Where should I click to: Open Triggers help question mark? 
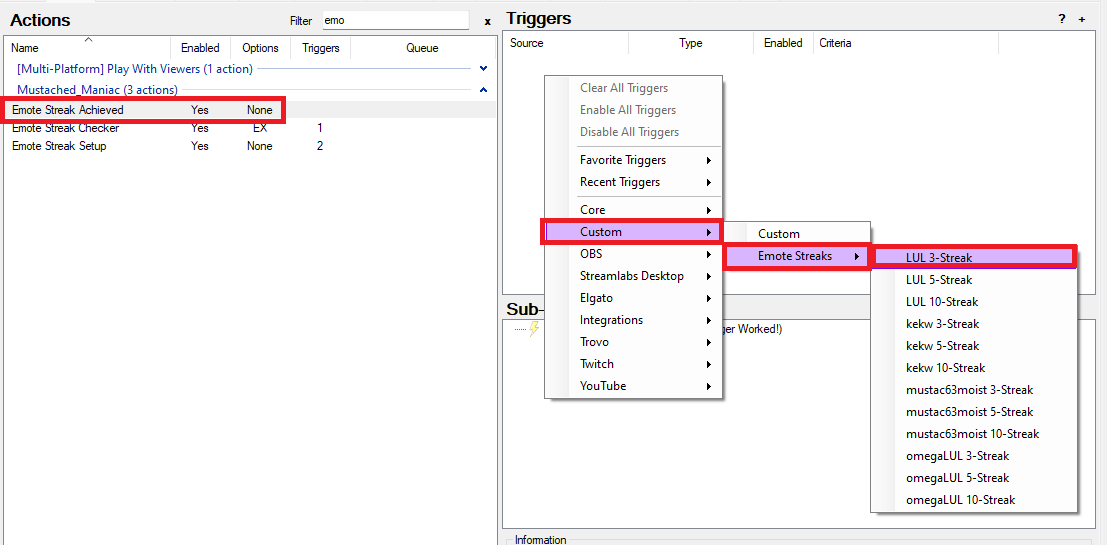(x=1062, y=19)
